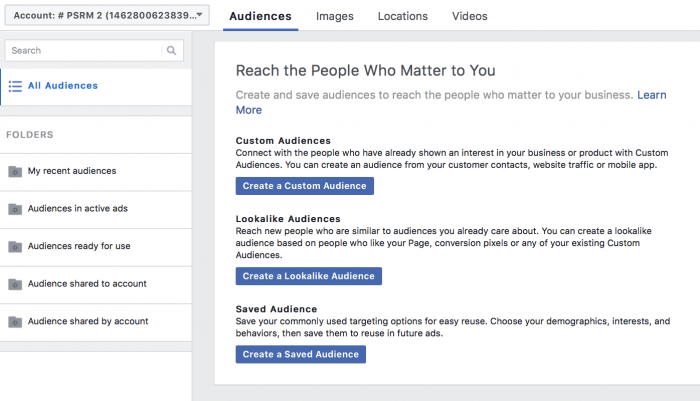Switch to the Images tab
Screen dimensions: 700x401
(x=334, y=16)
